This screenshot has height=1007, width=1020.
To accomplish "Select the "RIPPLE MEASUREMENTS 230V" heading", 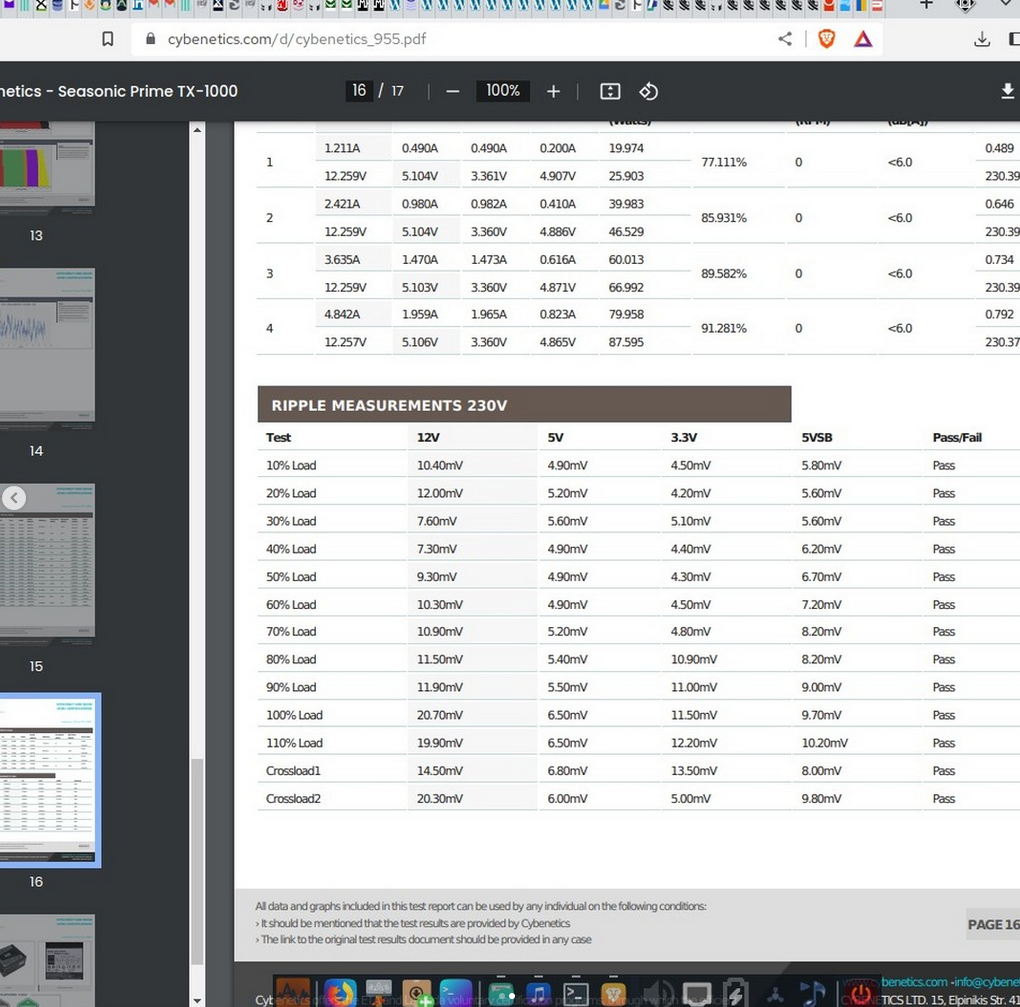I will 389,406.
